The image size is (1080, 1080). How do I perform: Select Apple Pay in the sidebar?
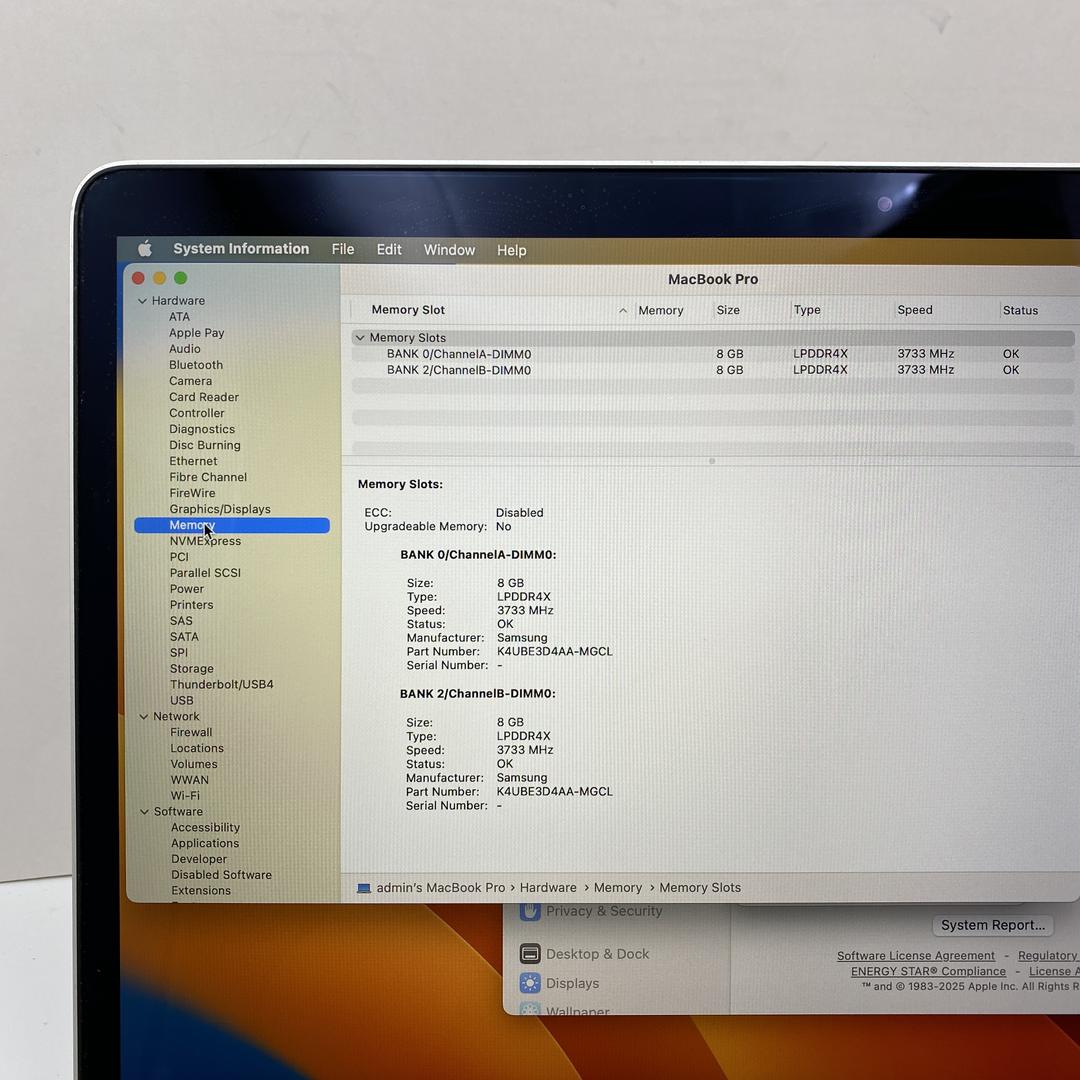point(196,333)
